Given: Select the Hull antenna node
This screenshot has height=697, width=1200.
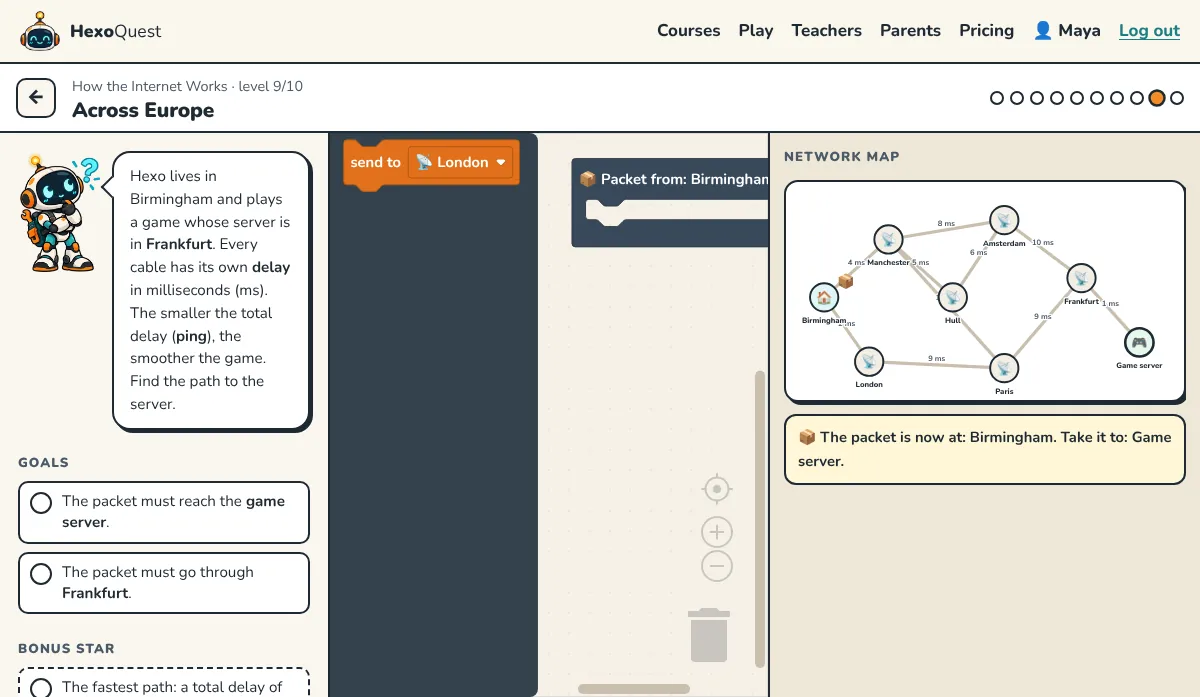Looking at the screenshot, I should point(952,297).
